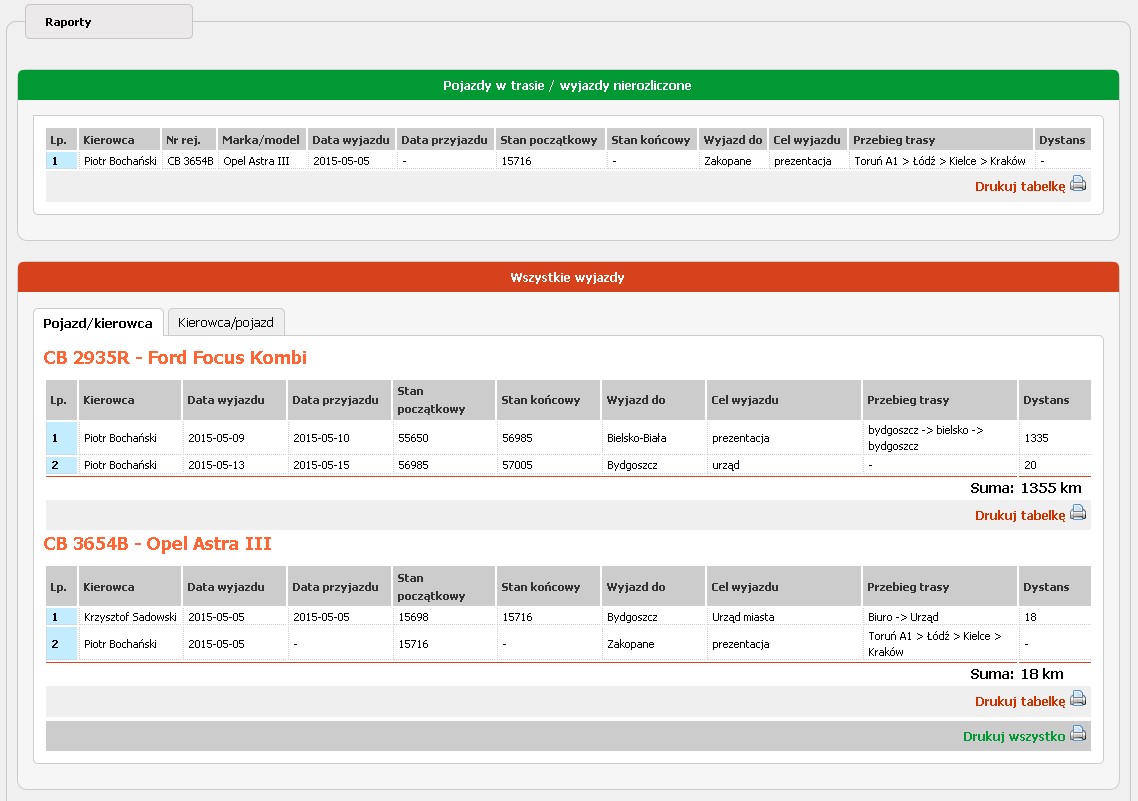The width and height of the screenshot is (1138, 801).
Task: Click Drukuj tabelkę link below Suma 18 km
Action: tap(1020, 702)
